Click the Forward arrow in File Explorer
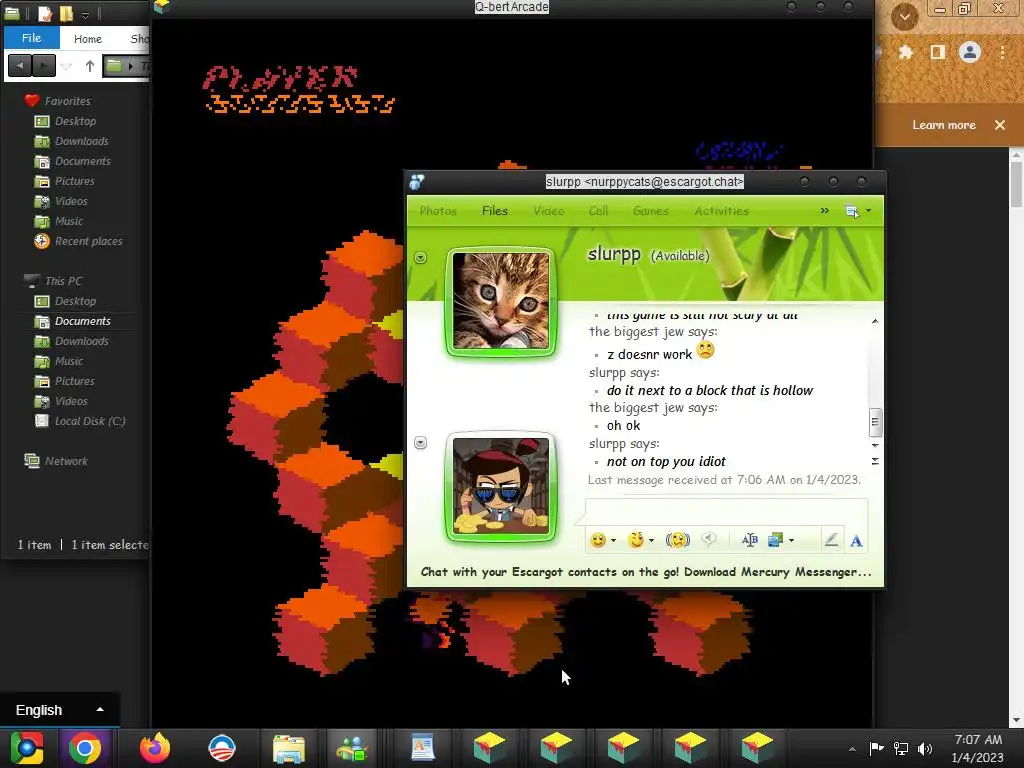This screenshot has width=1024, height=768. (44, 65)
